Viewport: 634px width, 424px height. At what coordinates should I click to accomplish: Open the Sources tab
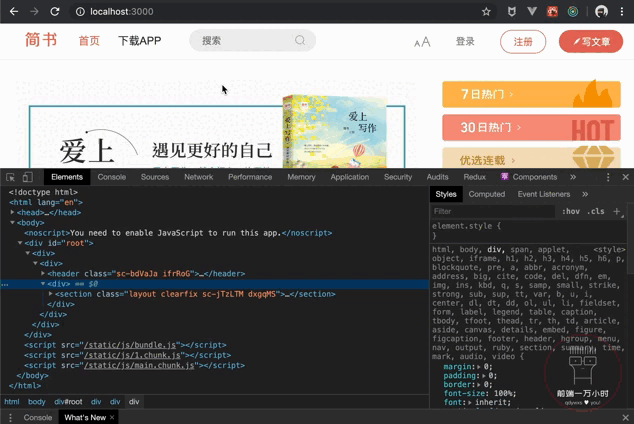(155, 177)
